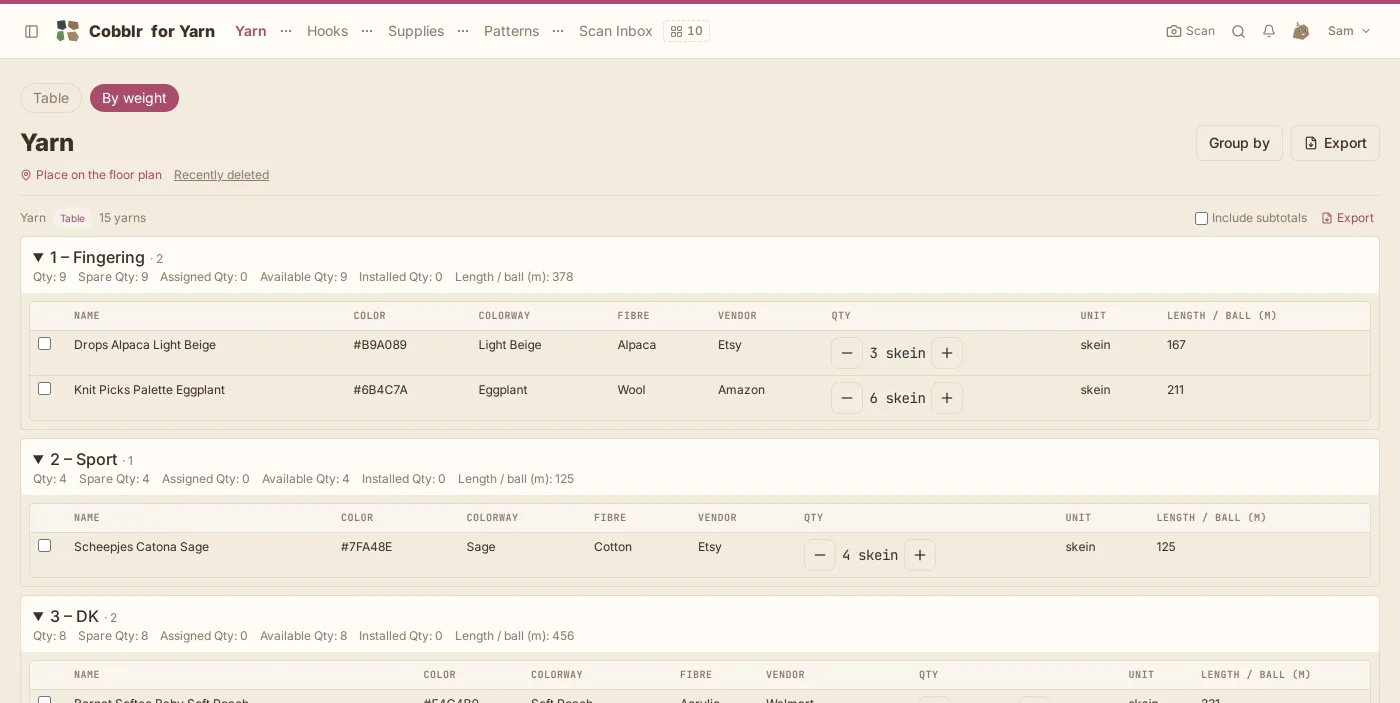
Task: Decrease Knit Picks Palette Eggplant quantity
Action: pyautogui.click(x=847, y=398)
